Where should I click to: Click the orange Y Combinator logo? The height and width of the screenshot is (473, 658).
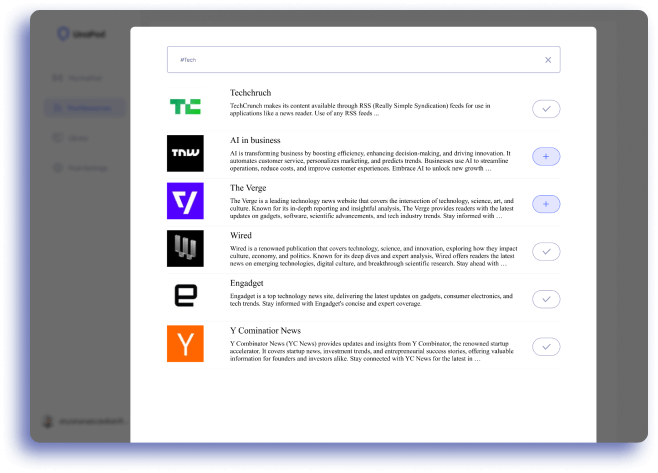point(185,343)
